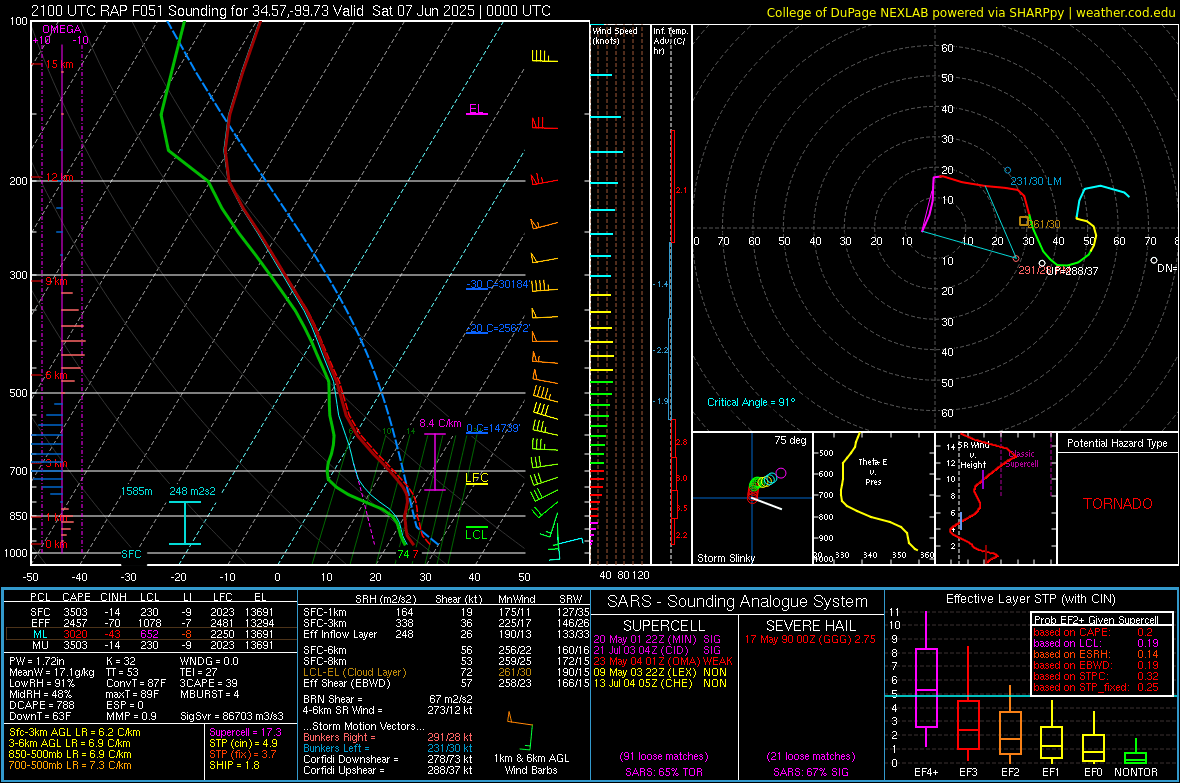Click the 231/30 LM label on the hodograph
1180x783 pixels.
tap(1036, 181)
